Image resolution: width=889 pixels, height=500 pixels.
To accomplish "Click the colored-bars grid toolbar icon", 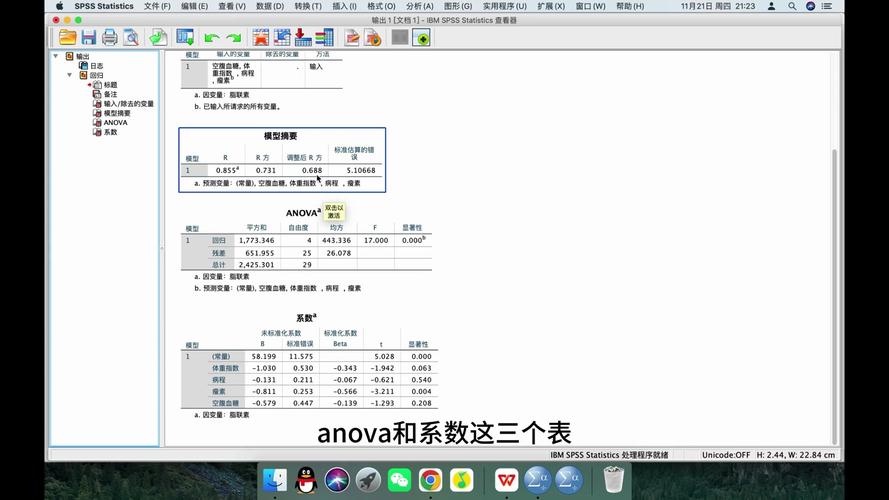I will (324, 37).
